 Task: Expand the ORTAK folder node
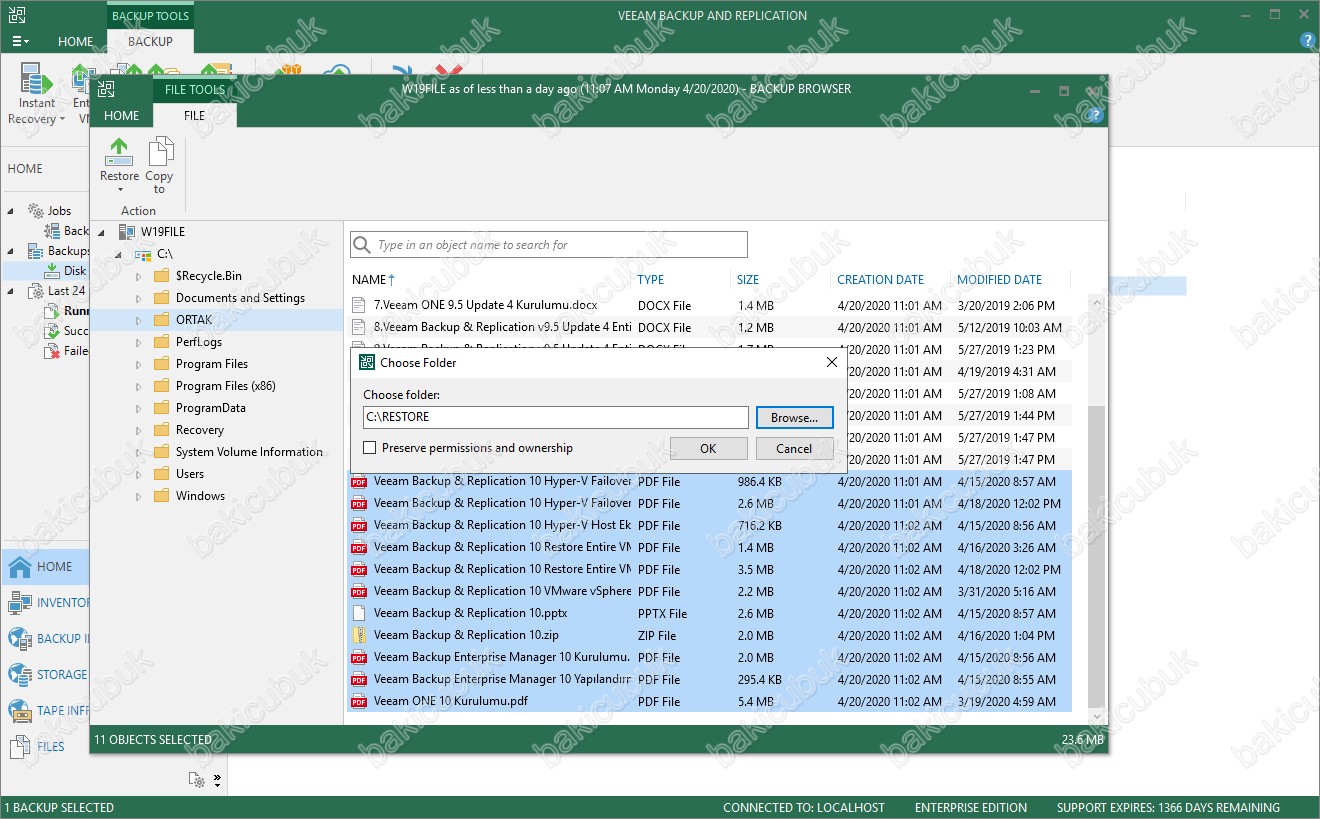pos(138,320)
